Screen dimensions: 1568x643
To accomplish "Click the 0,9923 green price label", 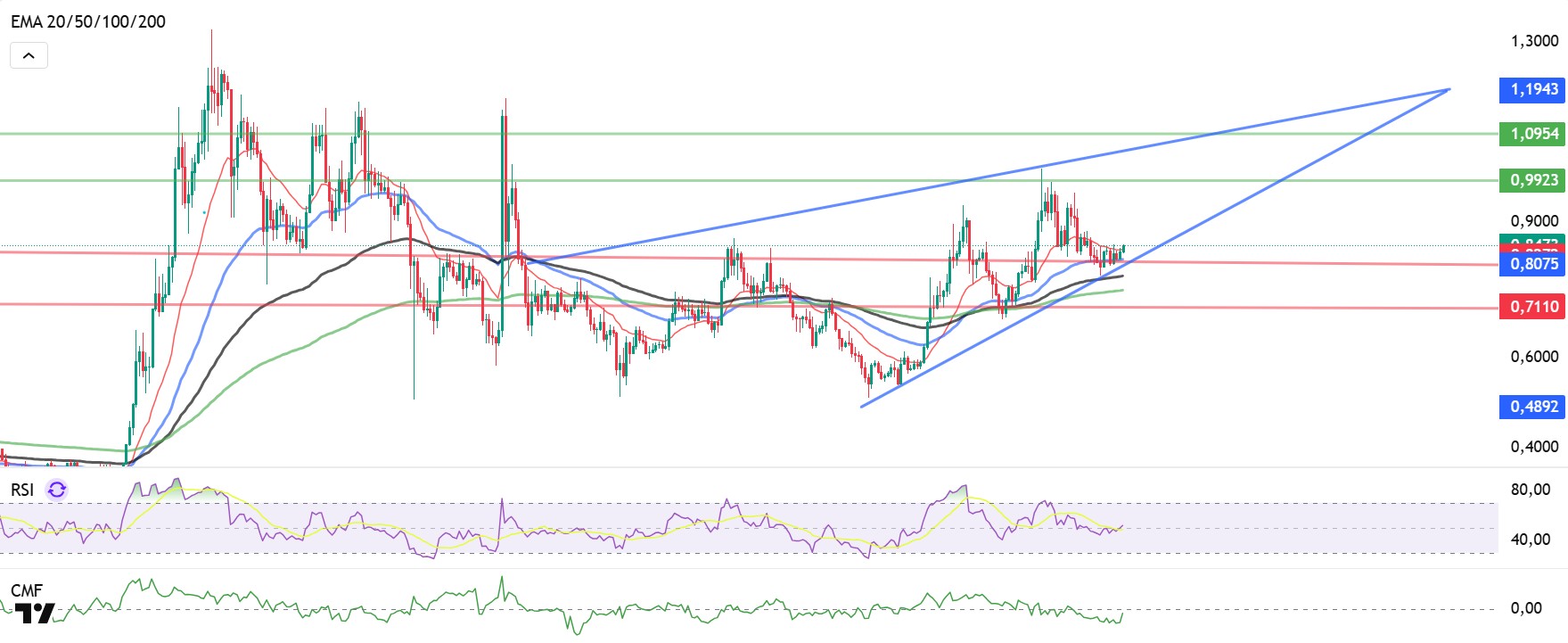I will (1532, 180).
